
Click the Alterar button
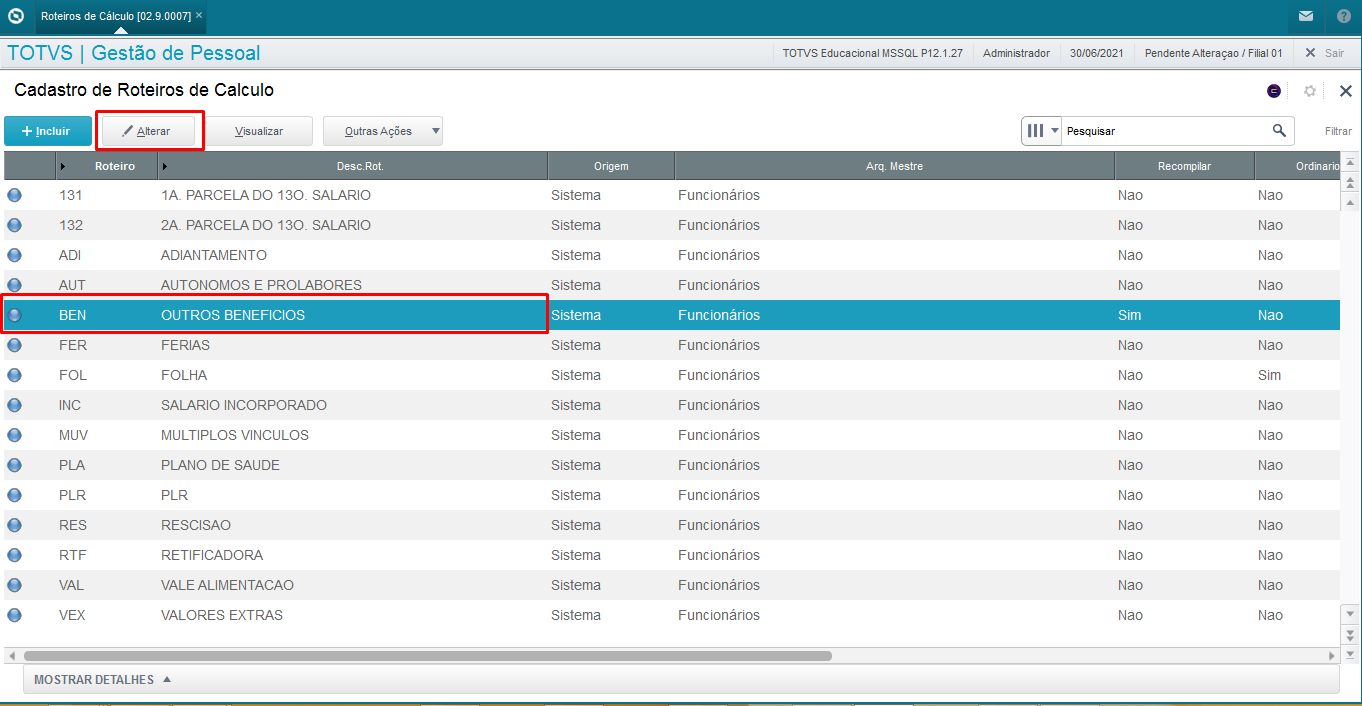[147, 131]
